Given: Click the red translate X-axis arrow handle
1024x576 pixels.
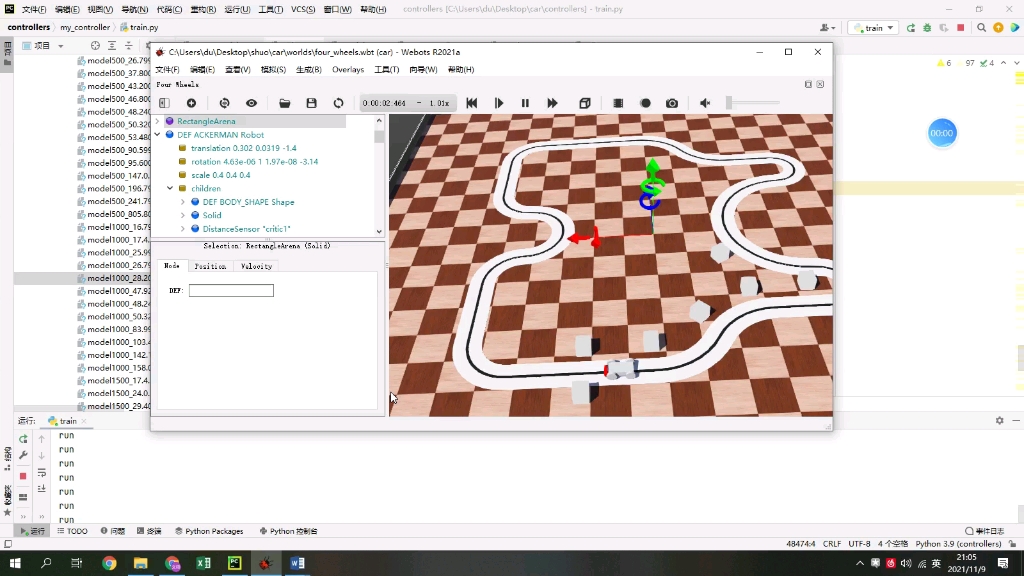Looking at the screenshot, I should (x=578, y=238).
